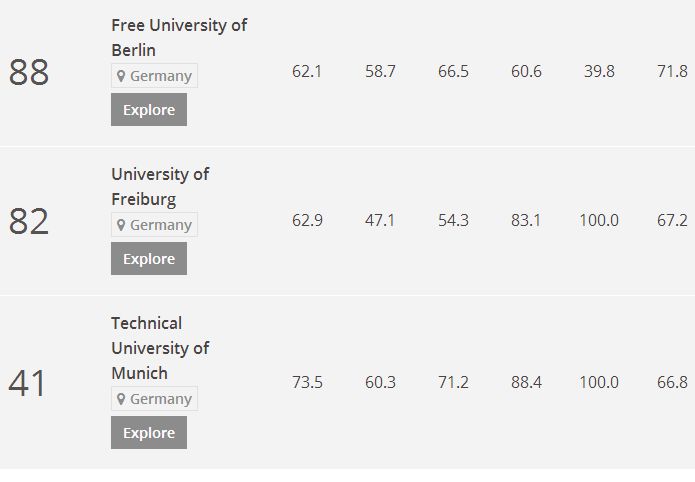Click Explore button for University of Freiburg
This screenshot has height=482, width=695.
pos(148,259)
